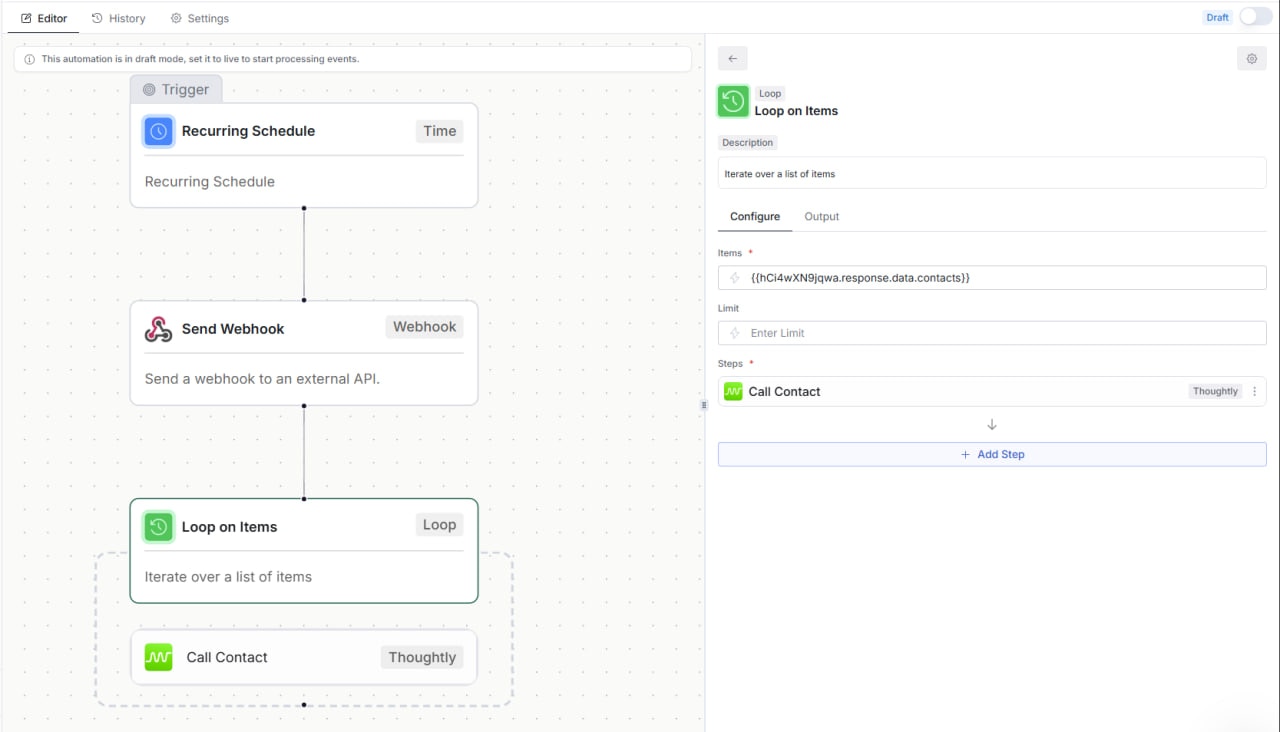Open panel settings via the gear icon
The image size is (1280, 732).
pos(1251,58)
